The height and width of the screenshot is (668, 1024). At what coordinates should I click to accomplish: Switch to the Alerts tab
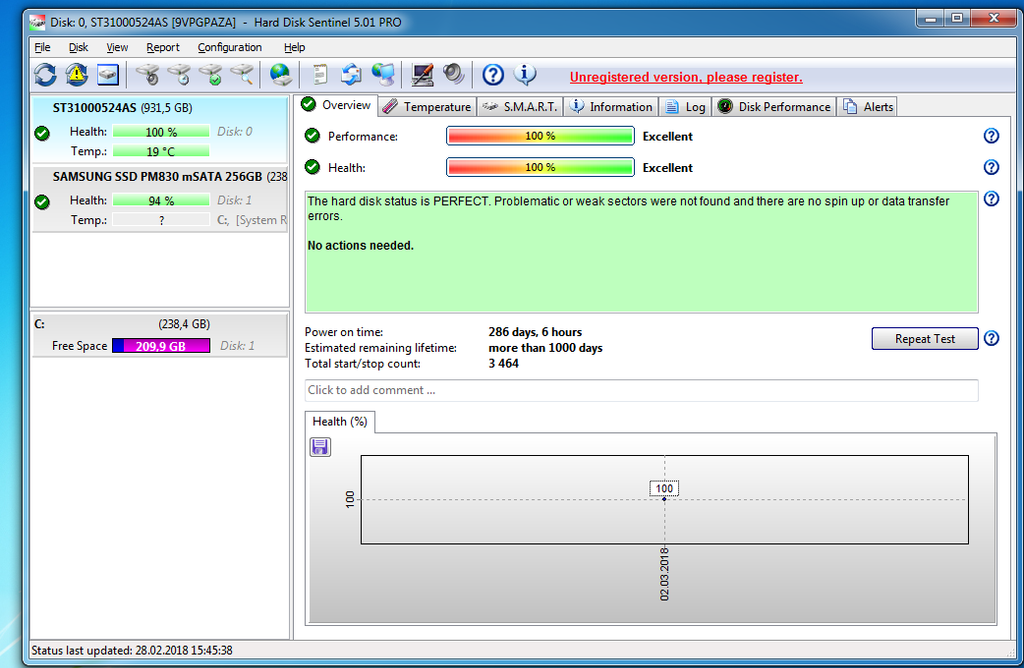click(x=868, y=106)
